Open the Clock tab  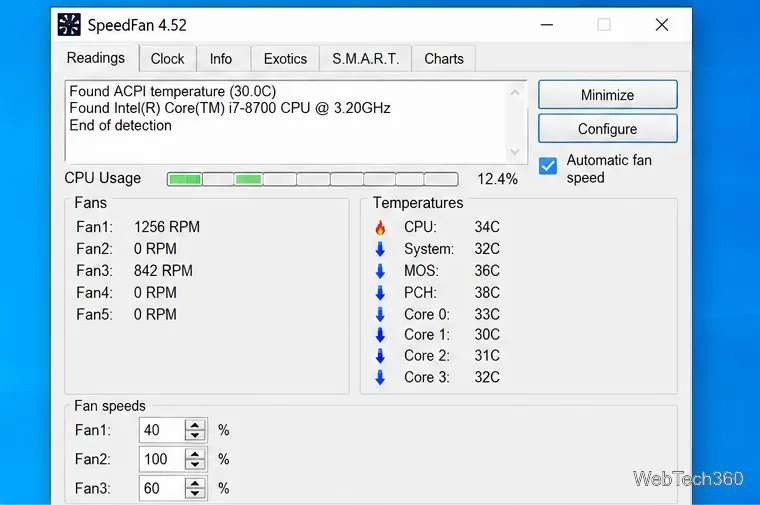(167, 59)
